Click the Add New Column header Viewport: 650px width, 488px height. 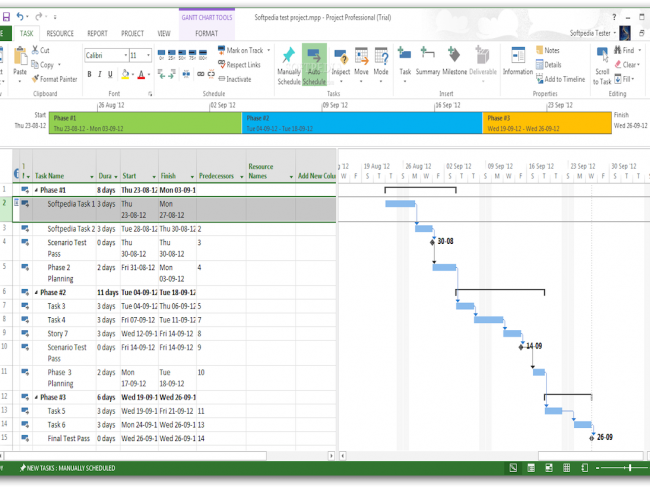[316, 176]
